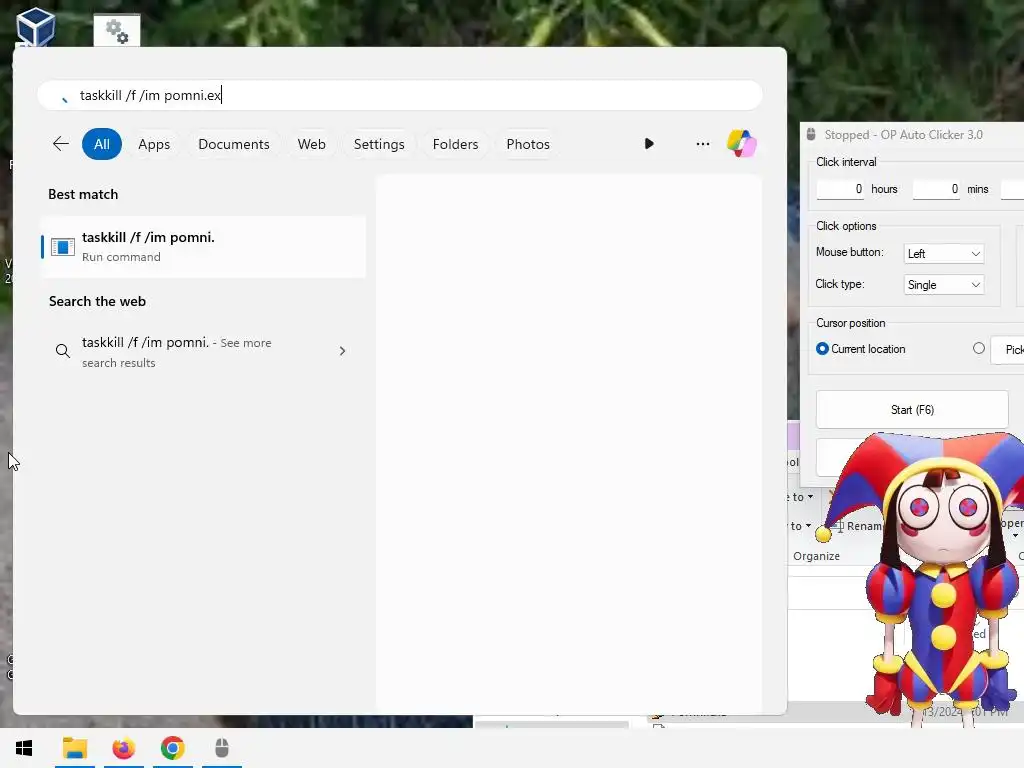The height and width of the screenshot is (768, 1024).
Task: Click the Organize label in File Explorer ribbon
Action: point(816,556)
